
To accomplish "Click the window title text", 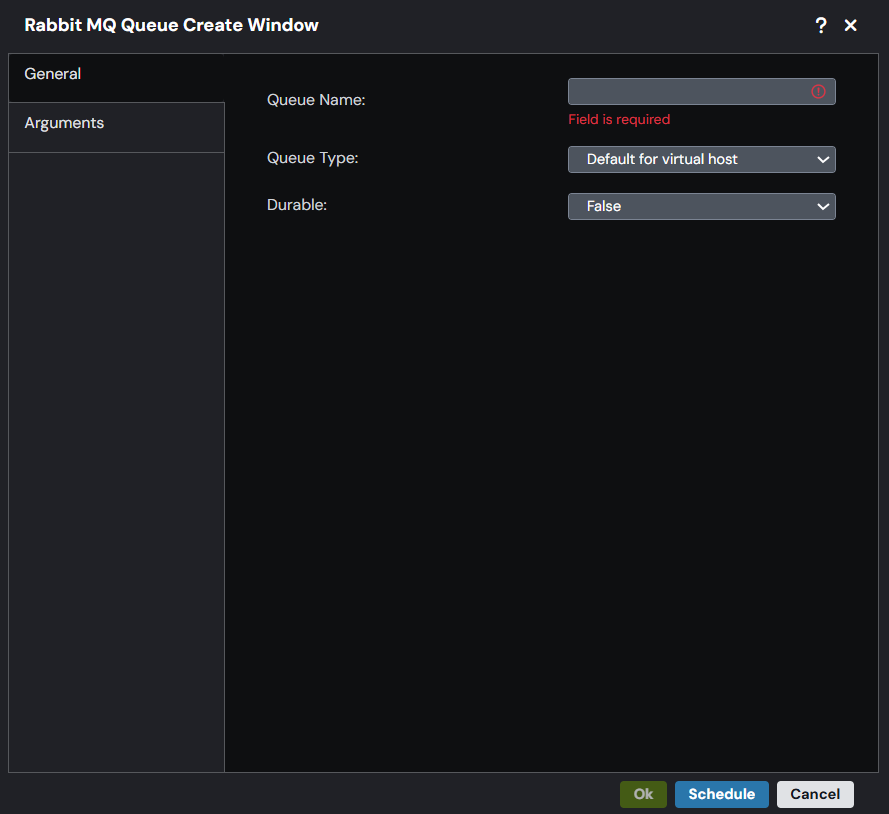I will tap(171, 25).
